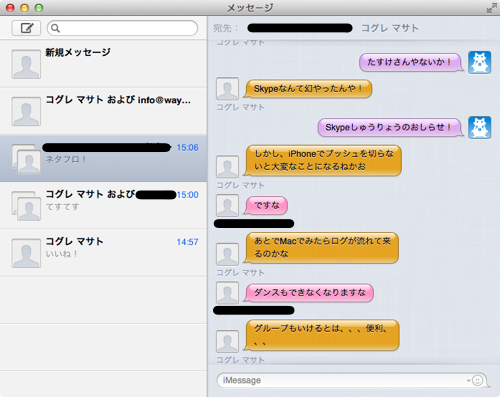Click the ネタフロ！ preview text
The width and height of the screenshot is (500, 397).
66,160
